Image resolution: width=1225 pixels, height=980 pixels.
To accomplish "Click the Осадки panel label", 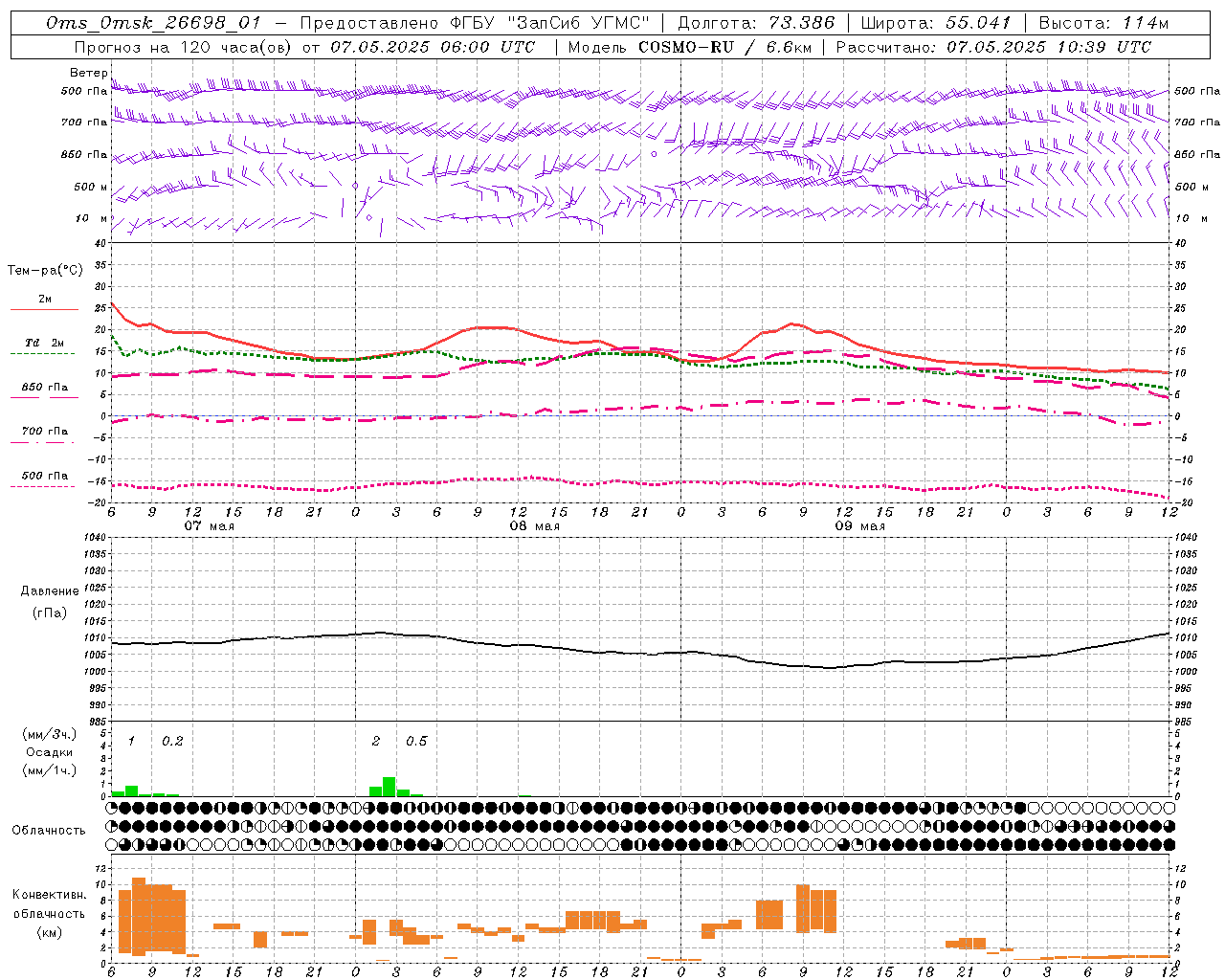I will [x=50, y=752].
